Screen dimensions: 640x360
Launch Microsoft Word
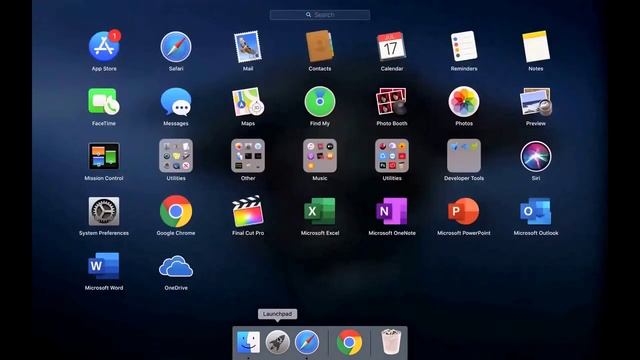point(104,266)
